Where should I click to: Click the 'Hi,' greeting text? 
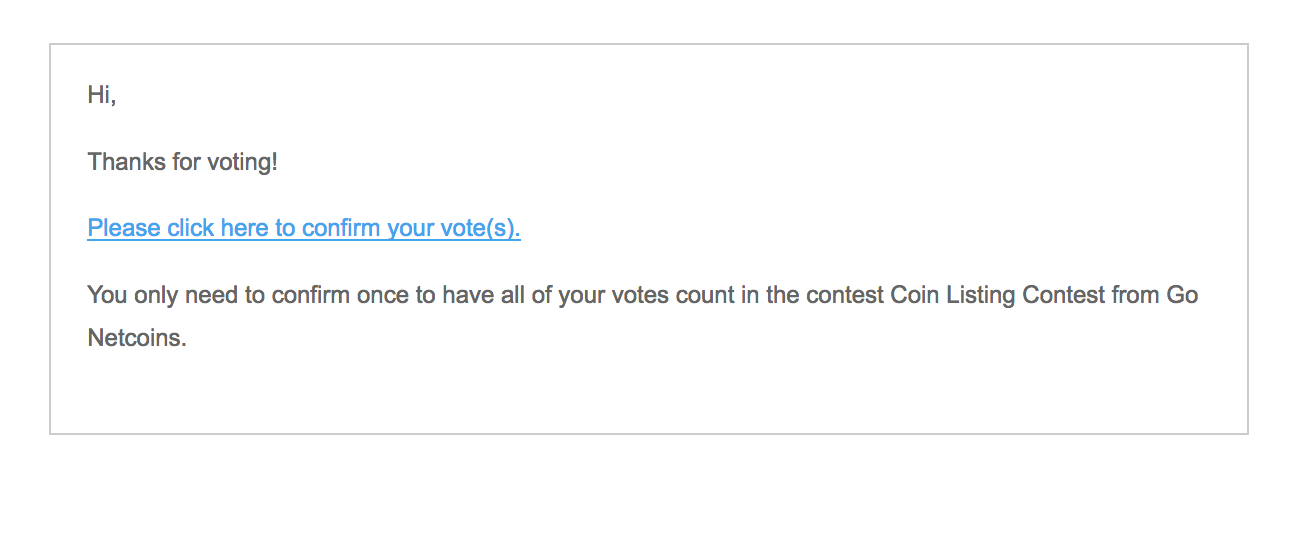(102, 95)
